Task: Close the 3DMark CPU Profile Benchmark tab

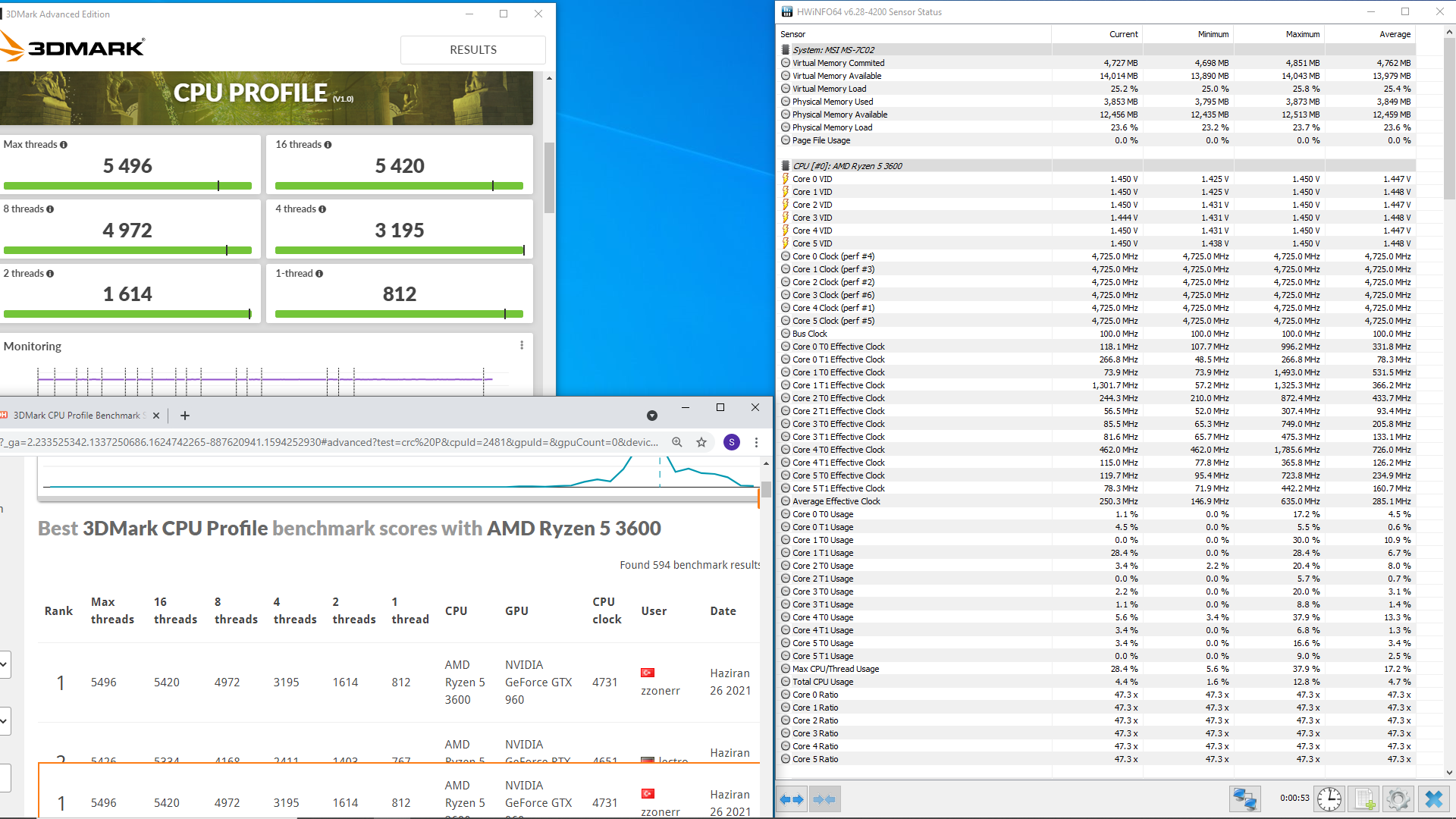Action: (x=156, y=416)
